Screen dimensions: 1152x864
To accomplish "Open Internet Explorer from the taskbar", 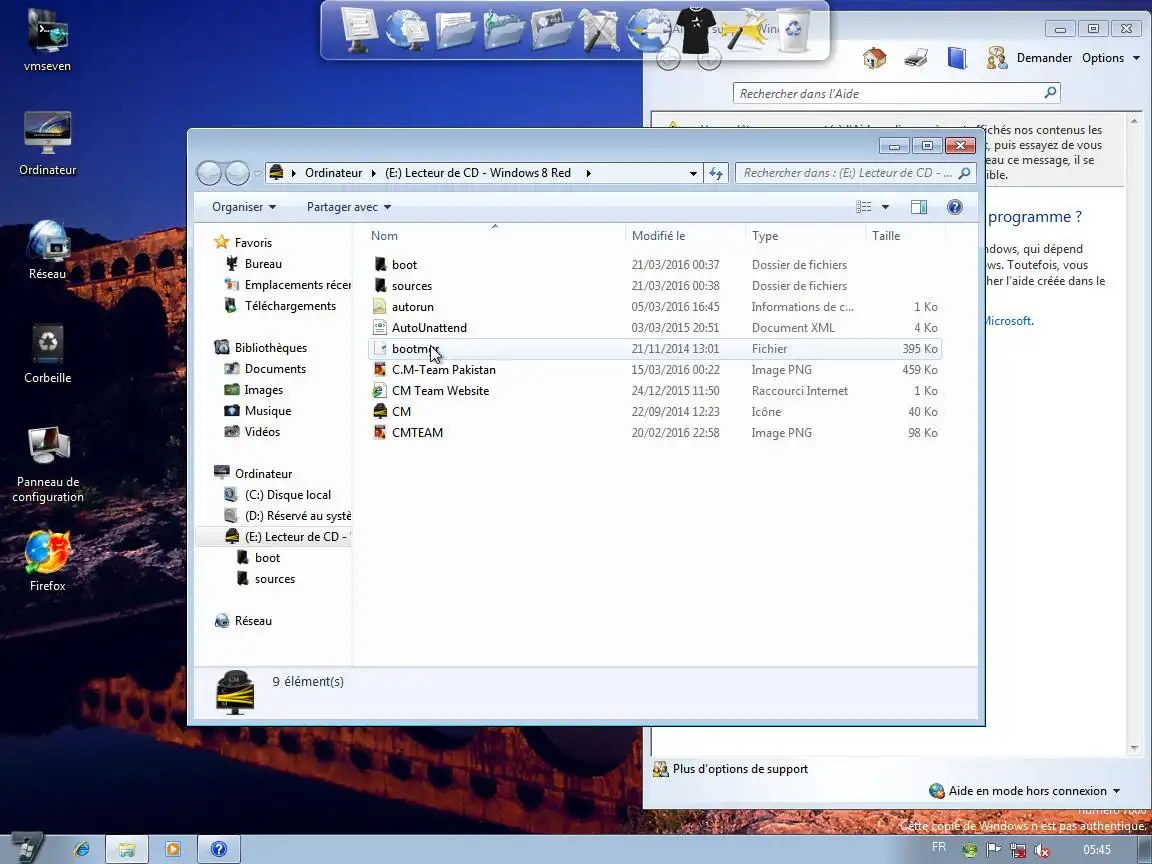I will tap(82, 849).
